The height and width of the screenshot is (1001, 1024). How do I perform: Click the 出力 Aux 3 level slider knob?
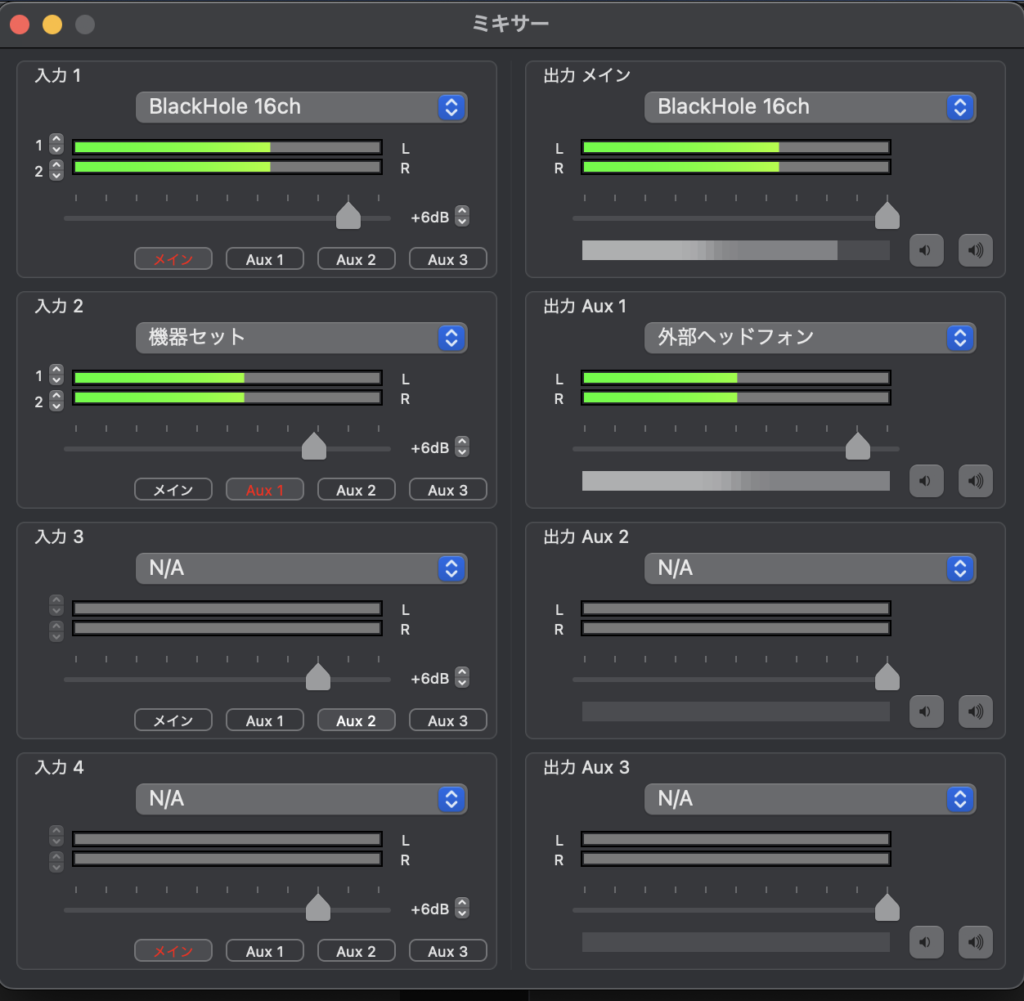tap(887, 907)
